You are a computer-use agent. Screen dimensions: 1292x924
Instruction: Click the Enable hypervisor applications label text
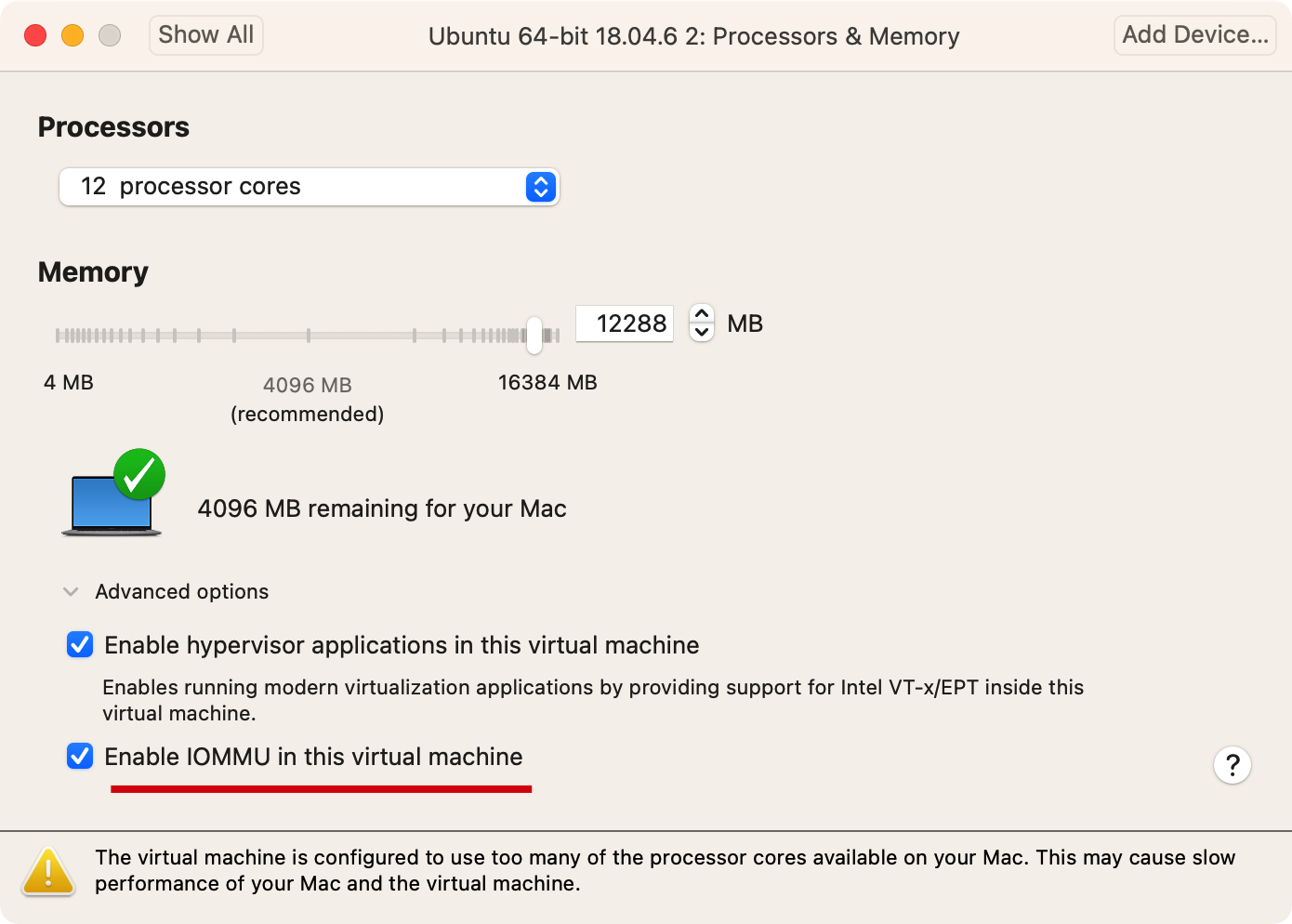[x=402, y=645]
